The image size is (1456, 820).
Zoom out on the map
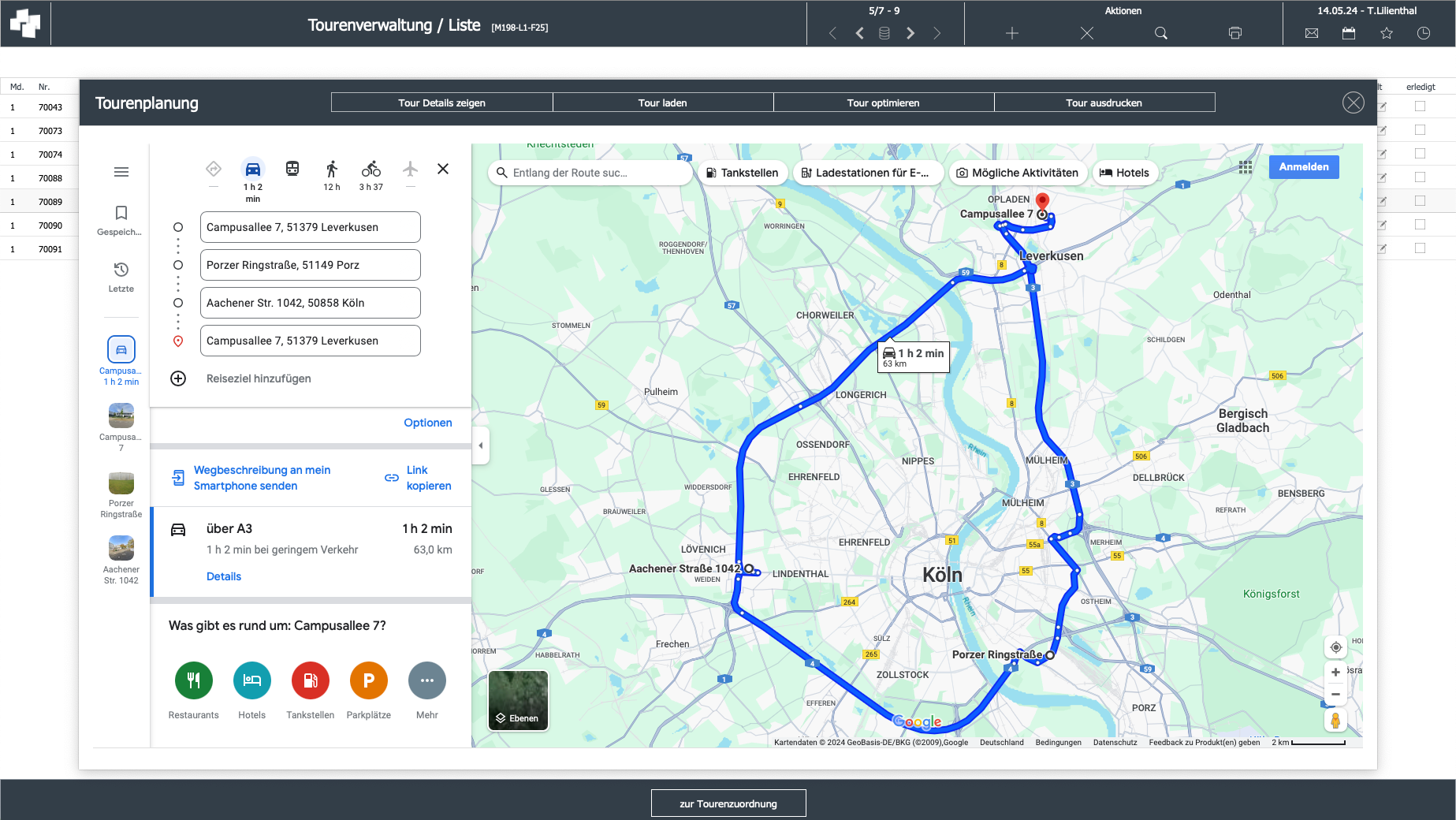click(x=1335, y=695)
